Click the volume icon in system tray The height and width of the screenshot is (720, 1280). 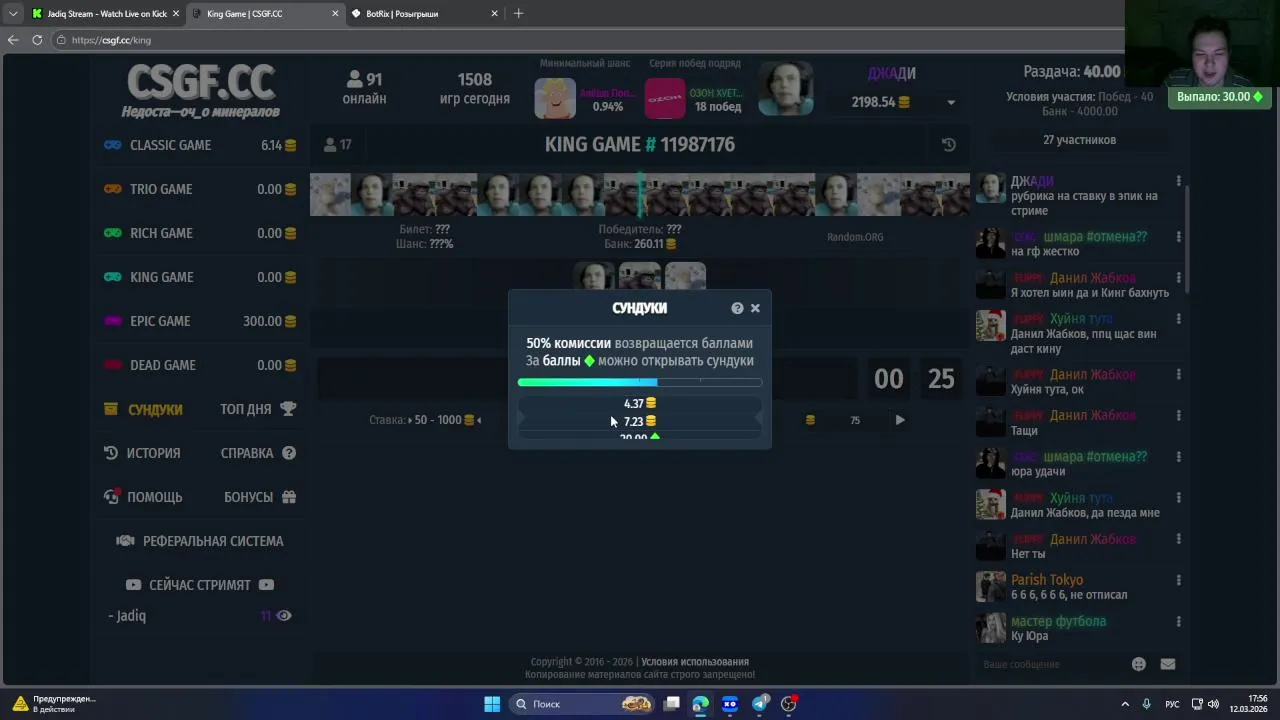tap(1213, 704)
